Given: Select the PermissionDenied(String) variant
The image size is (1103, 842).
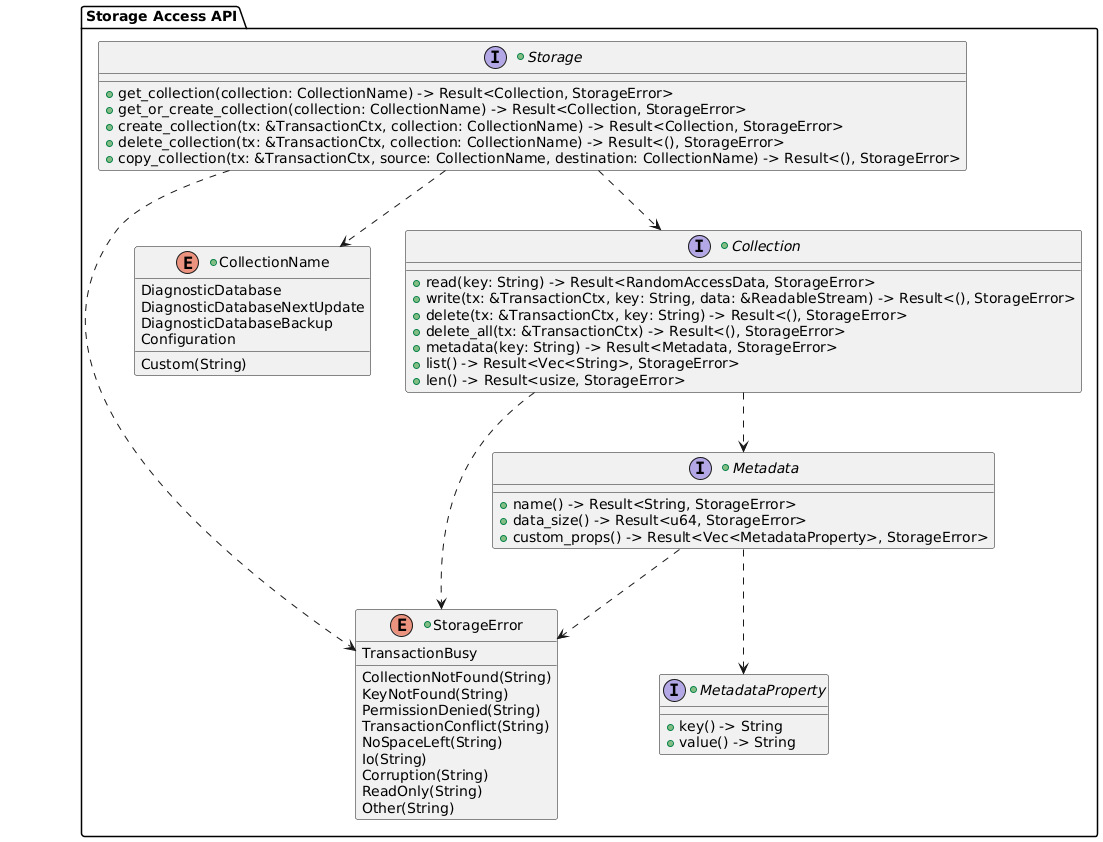Looking at the screenshot, I should (451, 710).
